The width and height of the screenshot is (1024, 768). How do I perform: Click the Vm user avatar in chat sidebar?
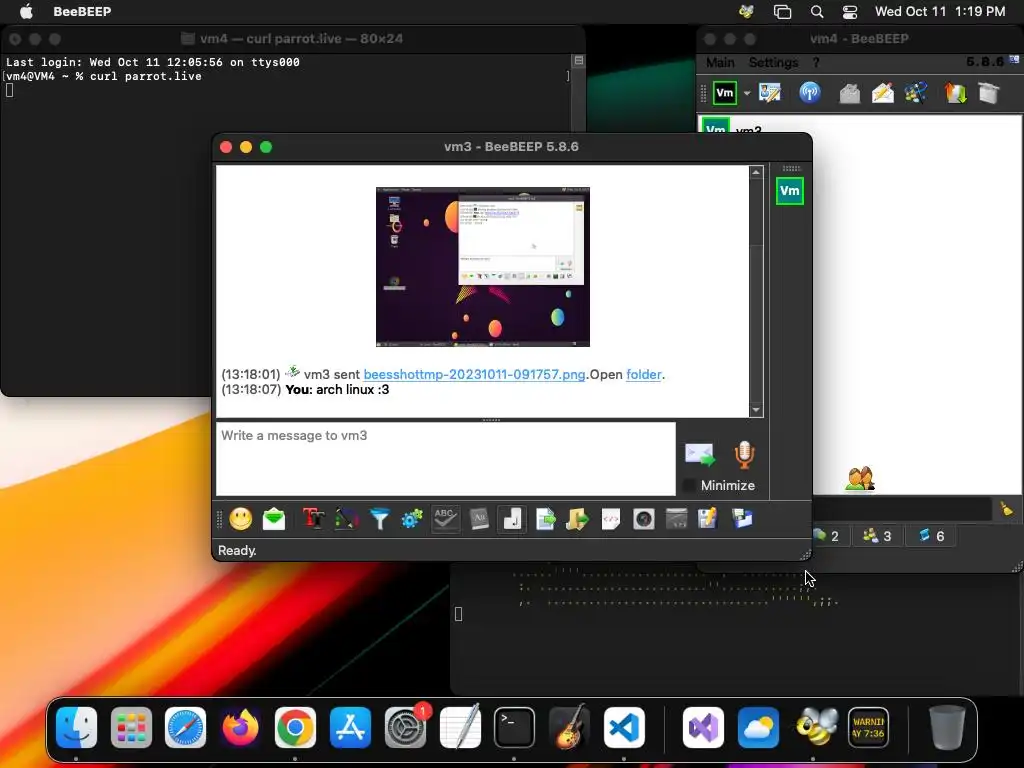click(790, 191)
